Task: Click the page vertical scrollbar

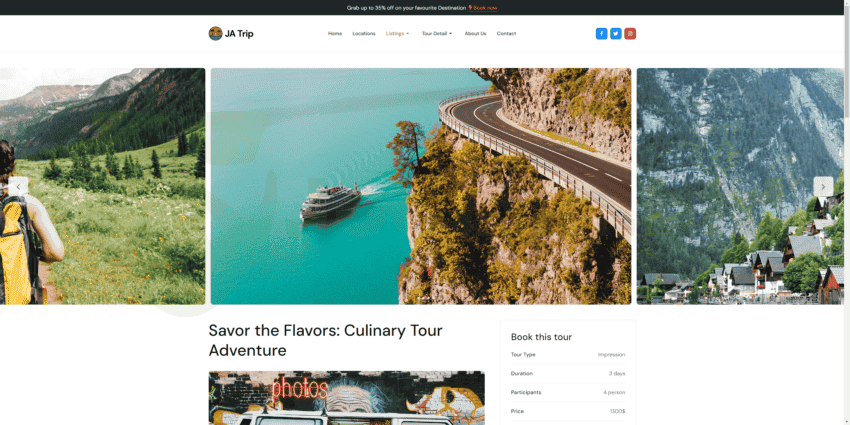Action: coord(847,212)
